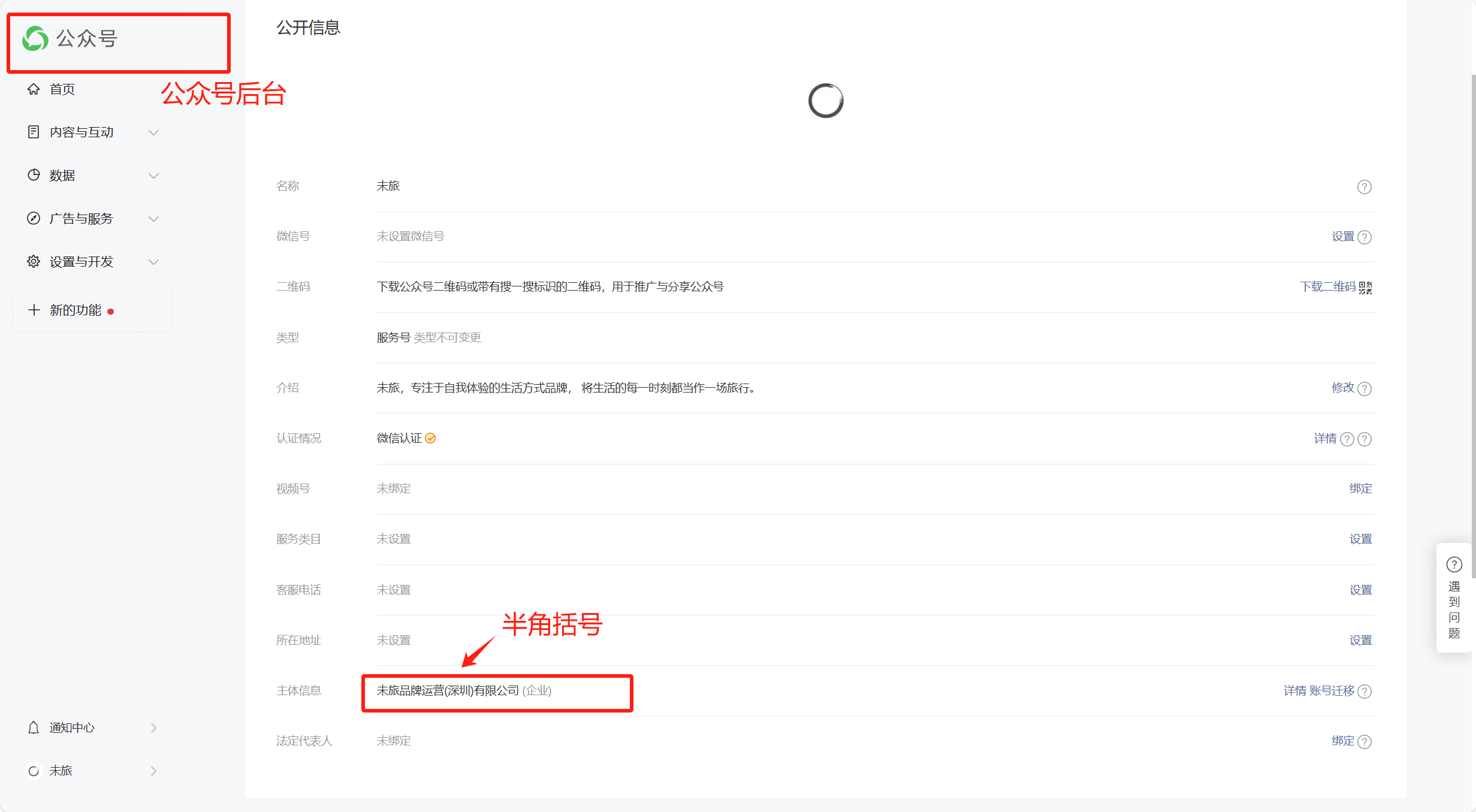Open the 未旅 account menu arrow
The height and width of the screenshot is (812, 1476).
153,771
